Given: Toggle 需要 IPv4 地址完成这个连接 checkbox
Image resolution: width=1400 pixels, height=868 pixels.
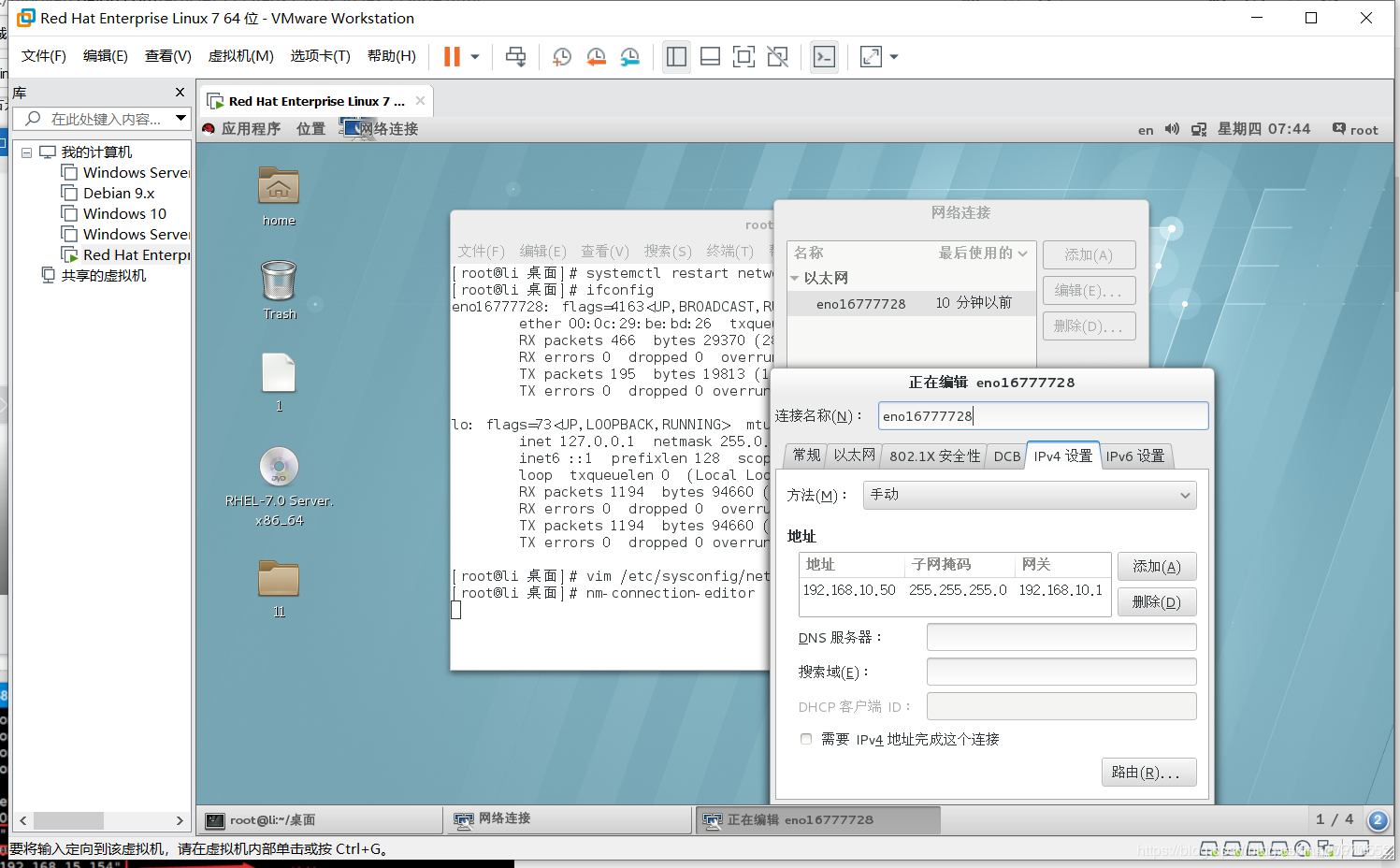Looking at the screenshot, I should [806, 739].
